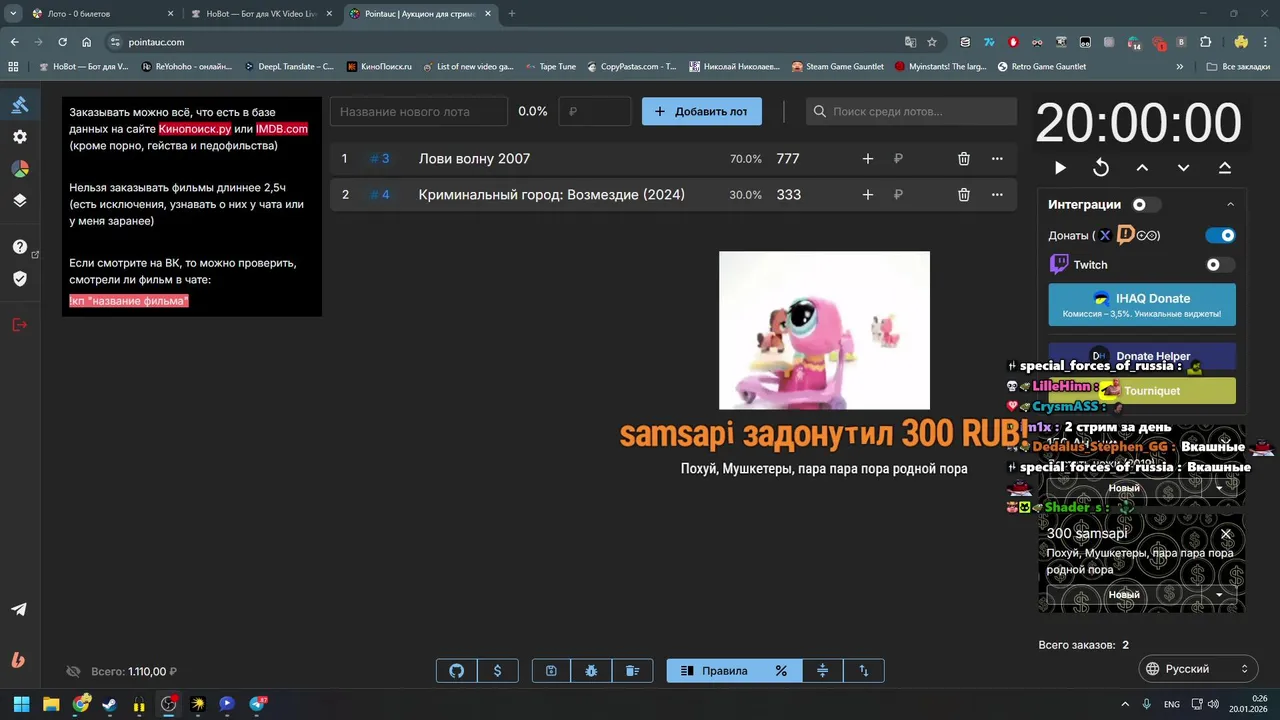Screen dimensions: 1280x720
Task: Open the auction gavel page in sidebar
Action: (20, 105)
